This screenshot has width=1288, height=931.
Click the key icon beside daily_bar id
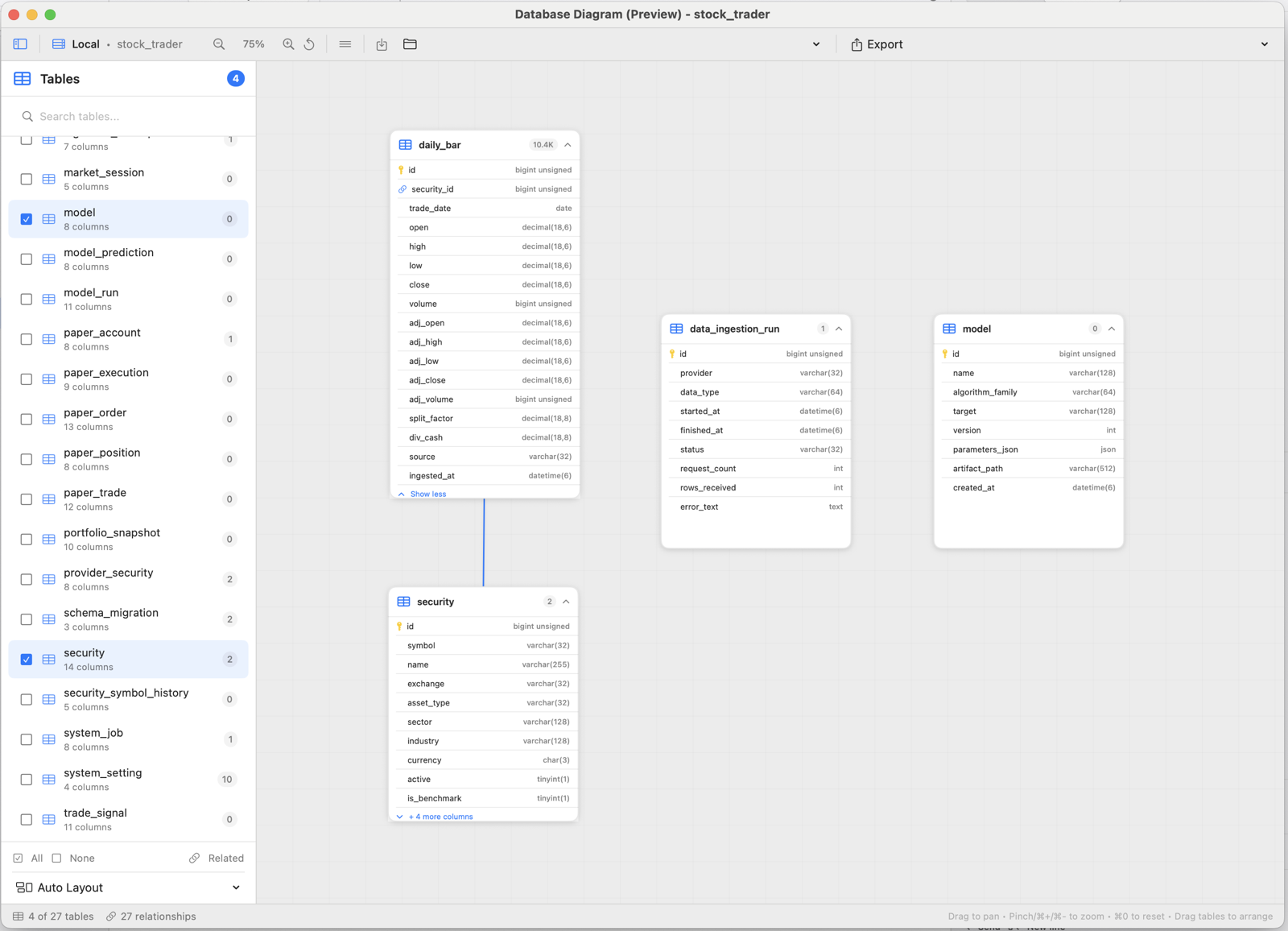click(401, 170)
